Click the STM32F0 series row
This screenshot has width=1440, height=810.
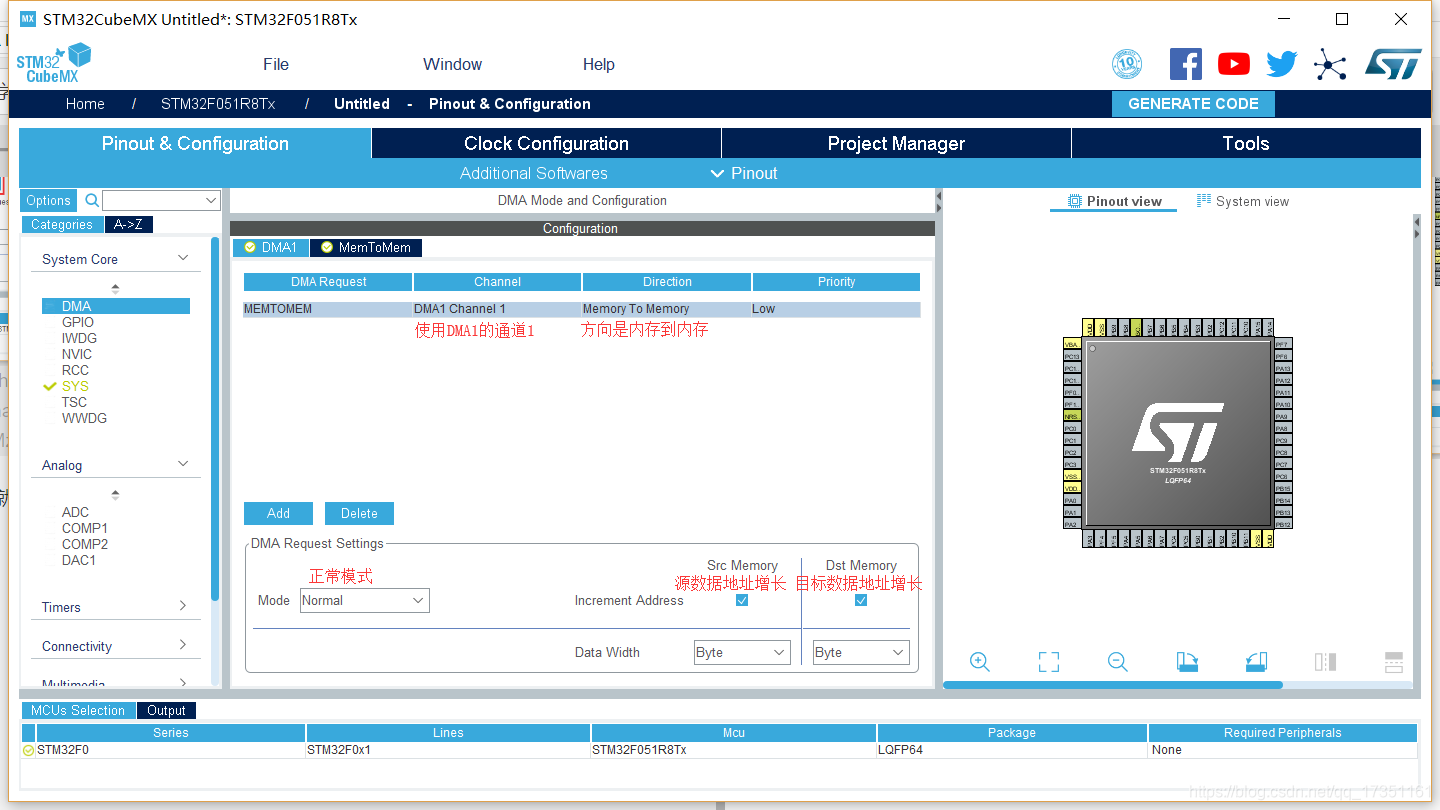719,750
